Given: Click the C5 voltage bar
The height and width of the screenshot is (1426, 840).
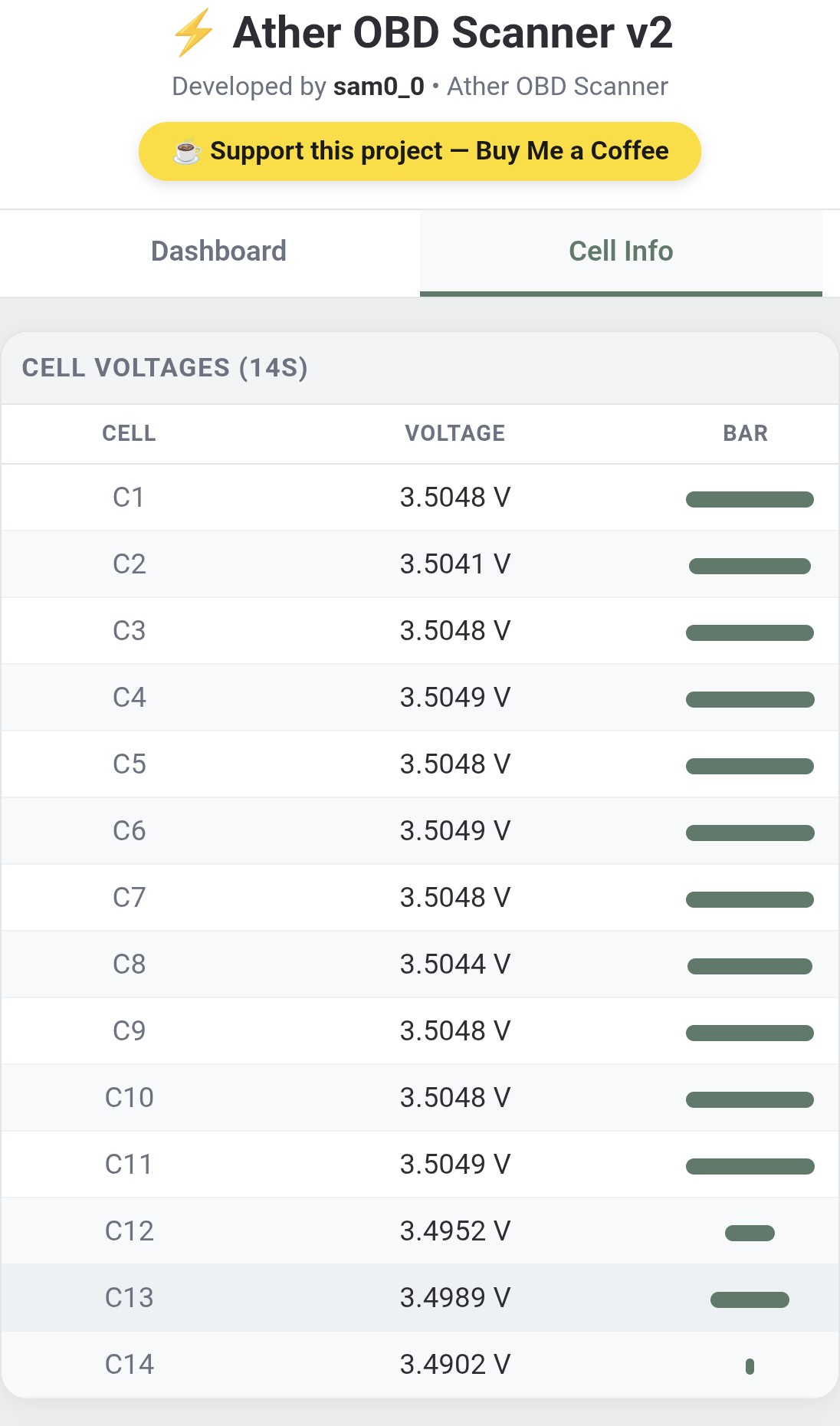Looking at the screenshot, I should coord(750,767).
